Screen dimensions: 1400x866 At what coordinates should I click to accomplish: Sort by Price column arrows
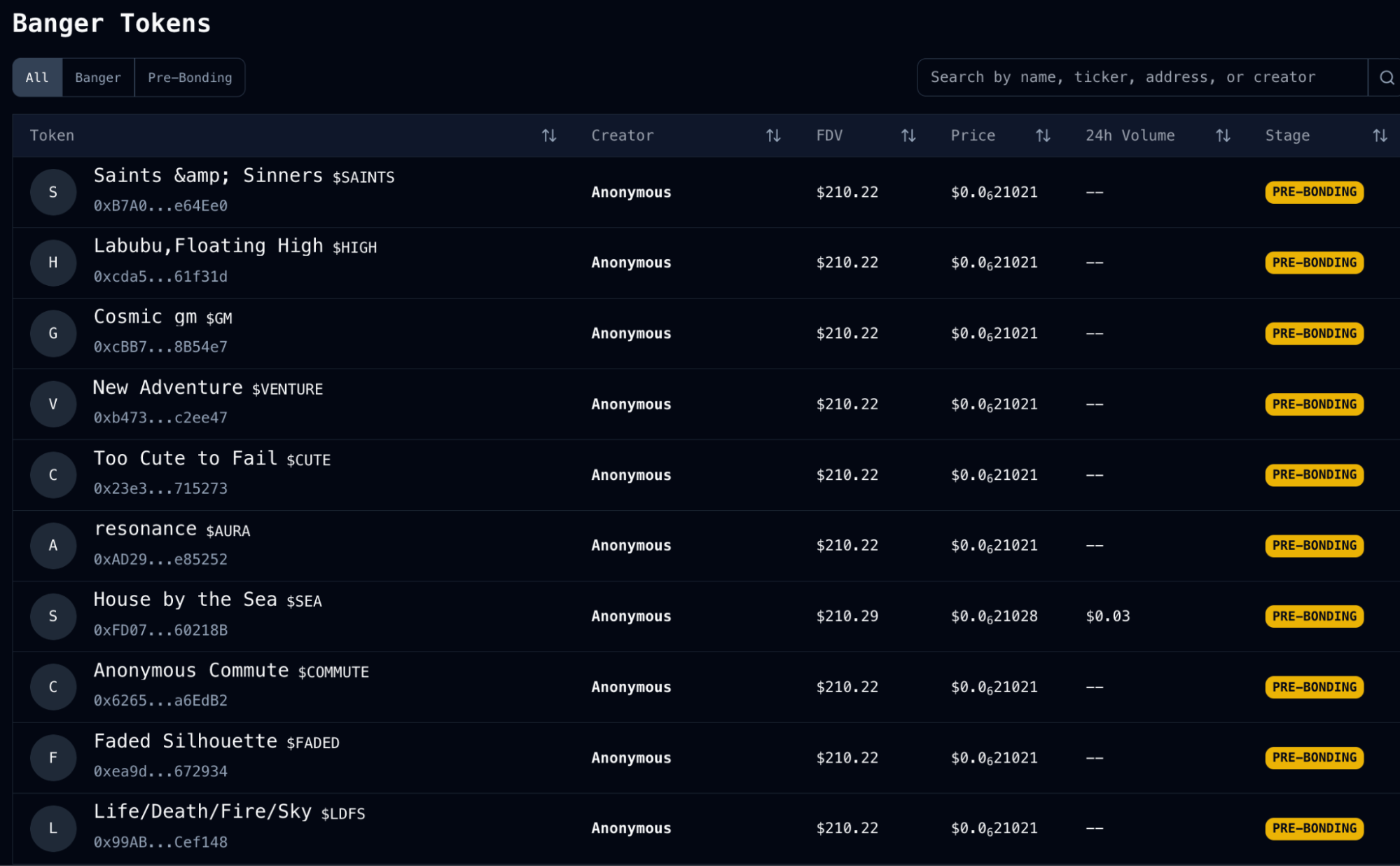click(x=1043, y=135)
